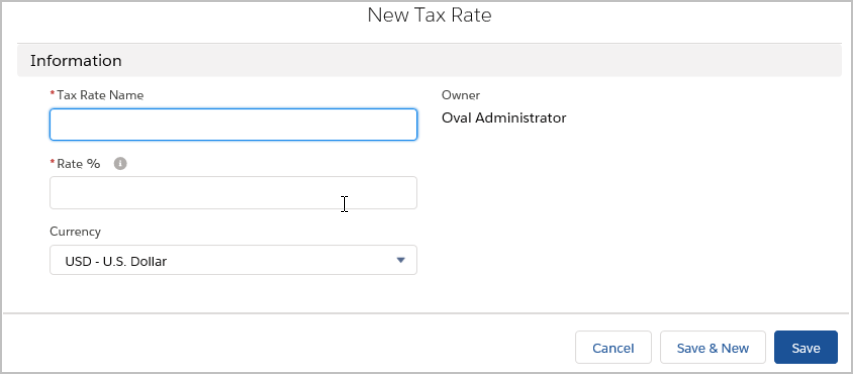Click the Currency dropdown arrow
Screen dimensions: 853x374
[x=401, y=260]
